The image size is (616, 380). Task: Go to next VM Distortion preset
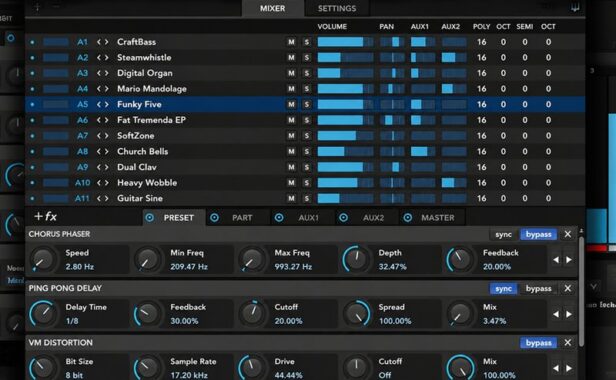pos(569,368)
